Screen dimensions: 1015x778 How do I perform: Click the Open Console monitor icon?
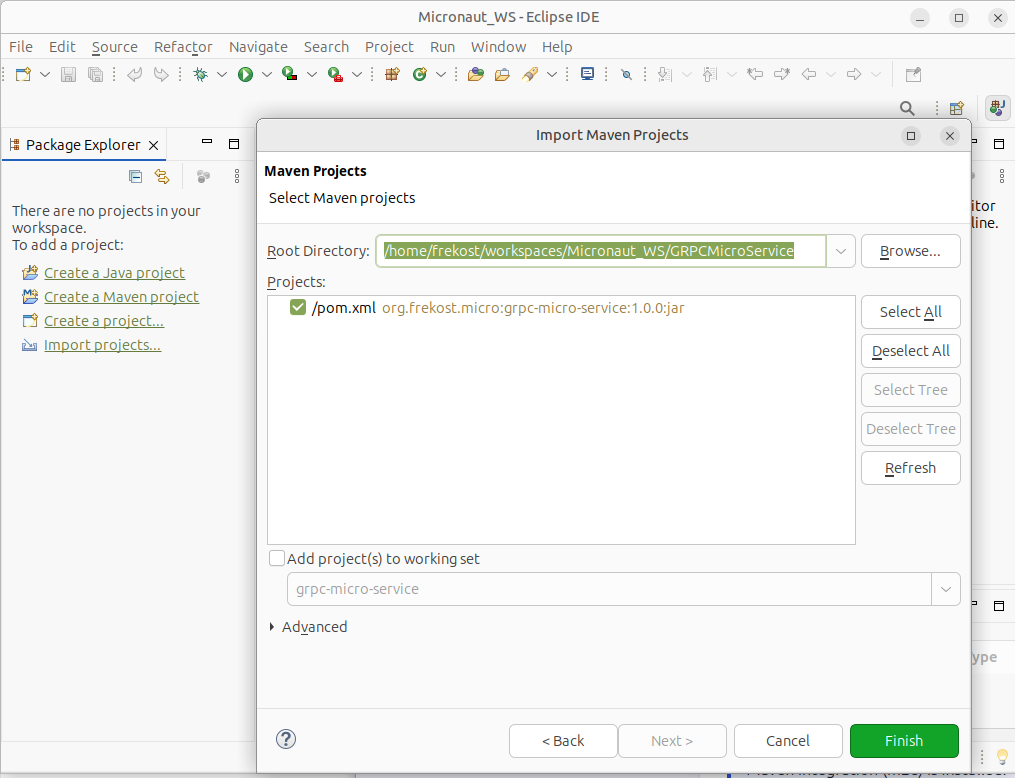coord(587,74)
